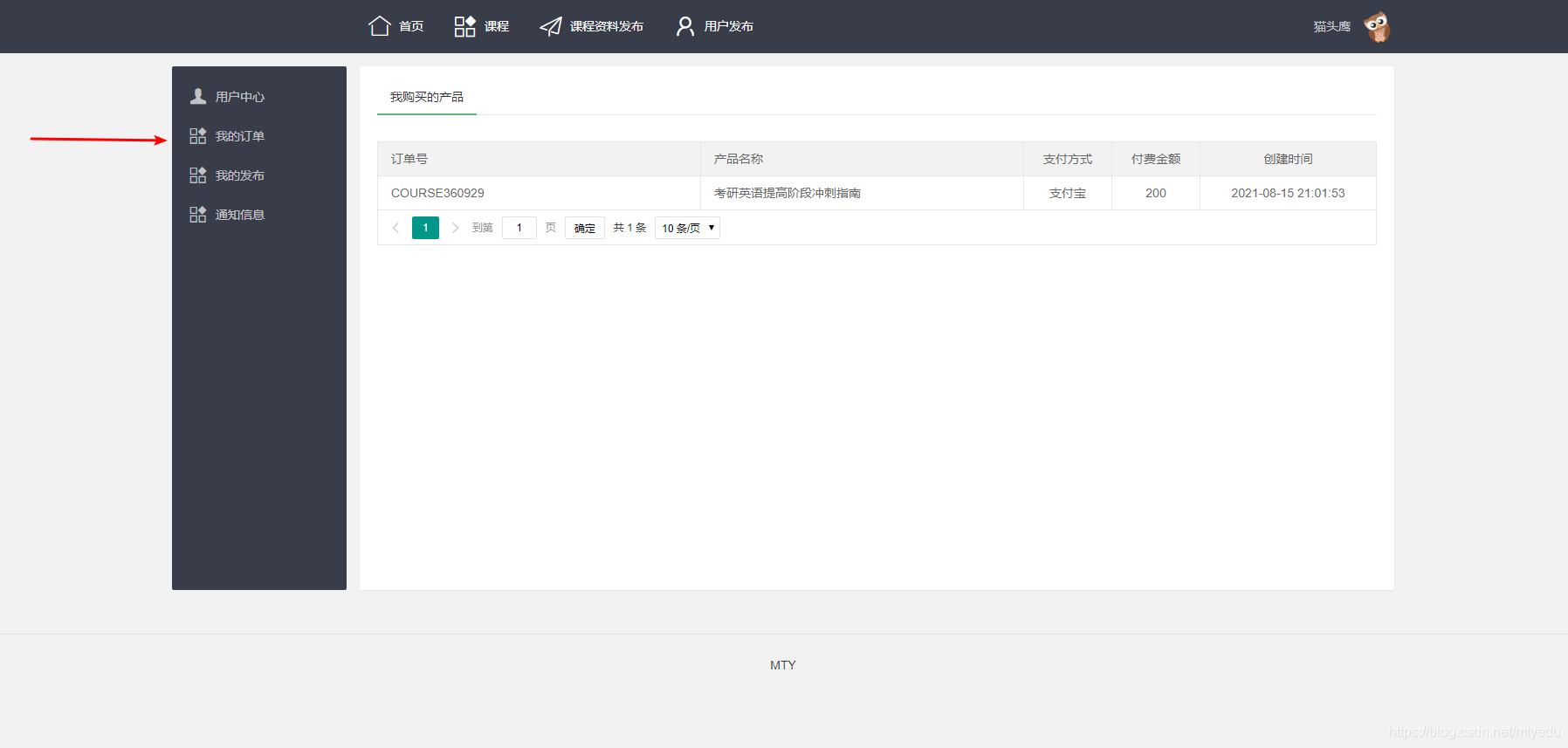
Task: Click the icon beside 通知信息 in sidebar
Action: point(198,215)
